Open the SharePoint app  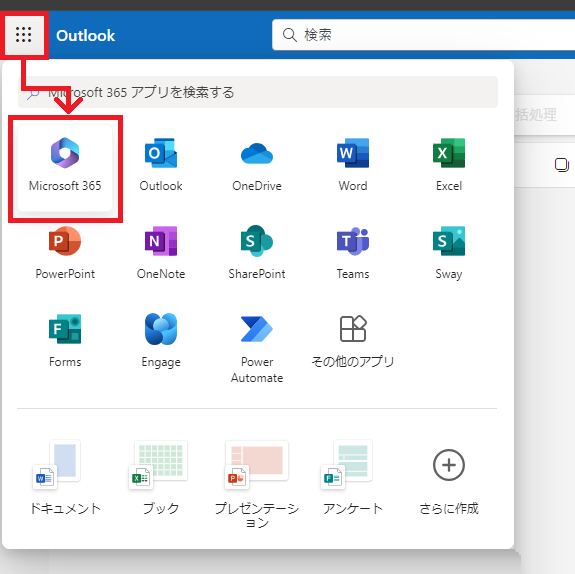coord(257,253)
